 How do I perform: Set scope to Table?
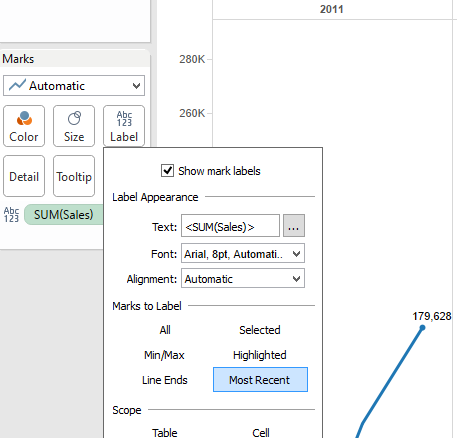tap(165, 433)
